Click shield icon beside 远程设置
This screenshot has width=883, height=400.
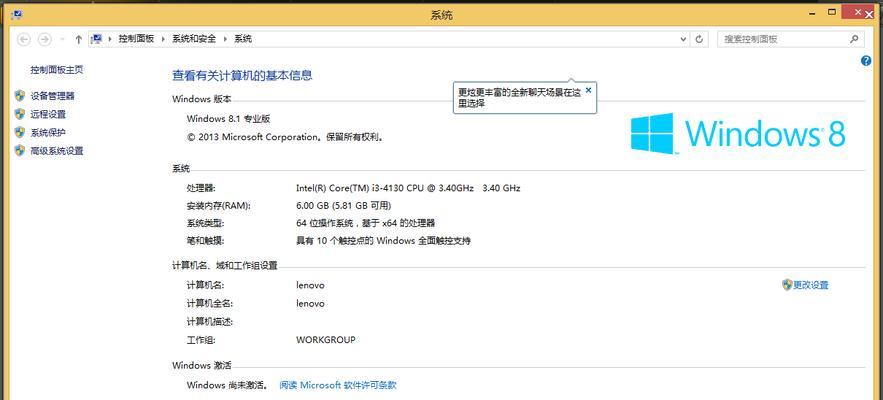tap(20, 114)
